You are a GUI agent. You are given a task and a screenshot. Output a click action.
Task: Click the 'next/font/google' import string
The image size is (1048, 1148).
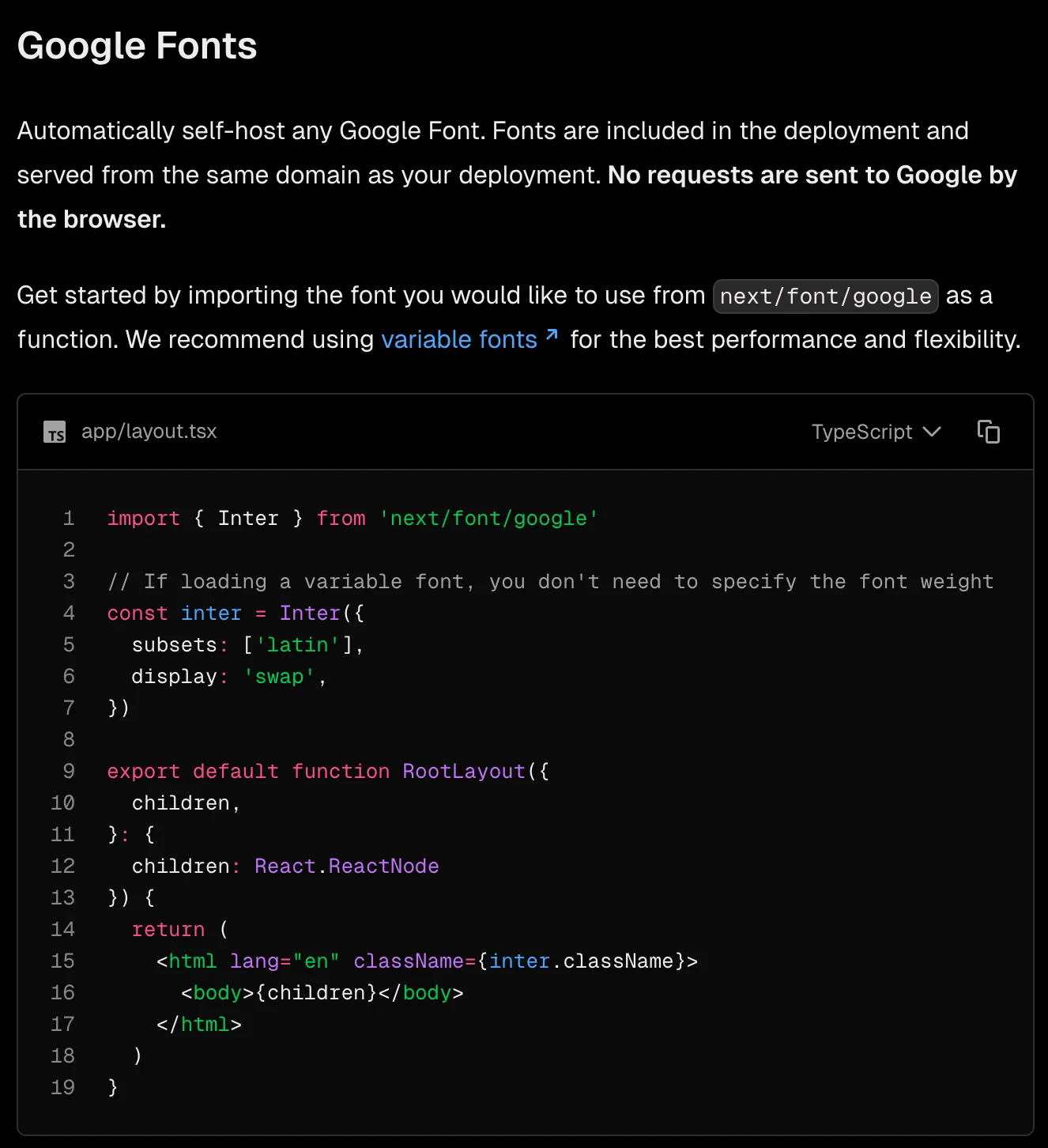coord(488,519)
